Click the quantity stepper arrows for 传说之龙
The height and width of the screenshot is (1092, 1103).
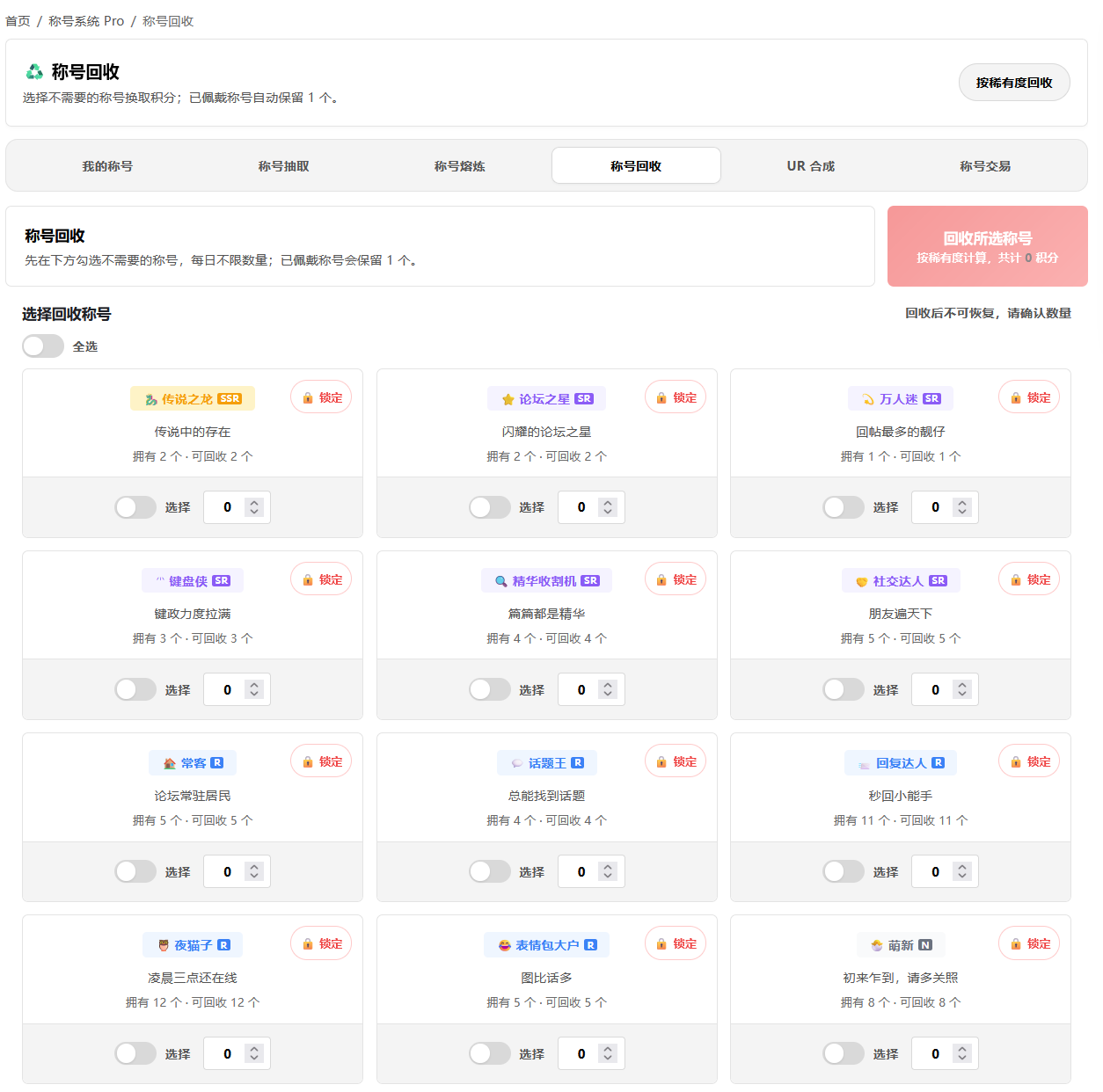pyautogui.click(x=254, y=507)
